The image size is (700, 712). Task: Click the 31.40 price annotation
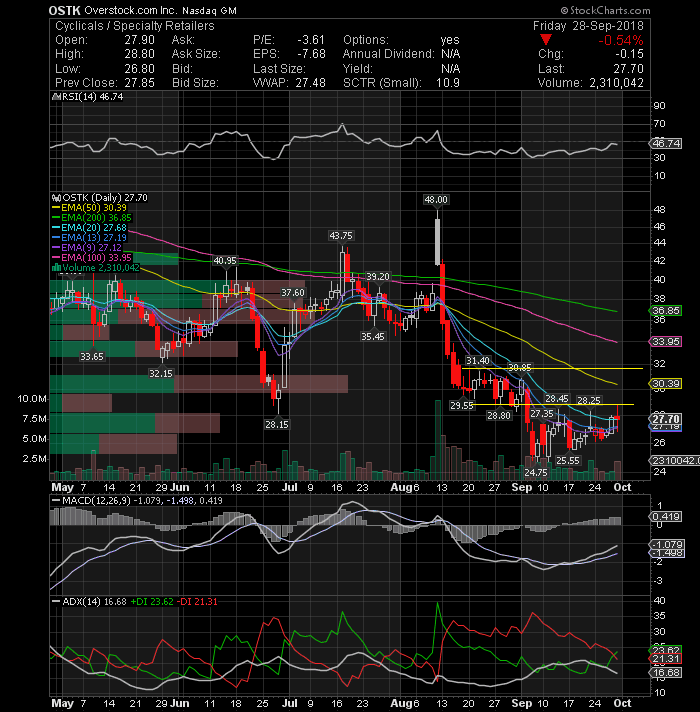point(478,361)
